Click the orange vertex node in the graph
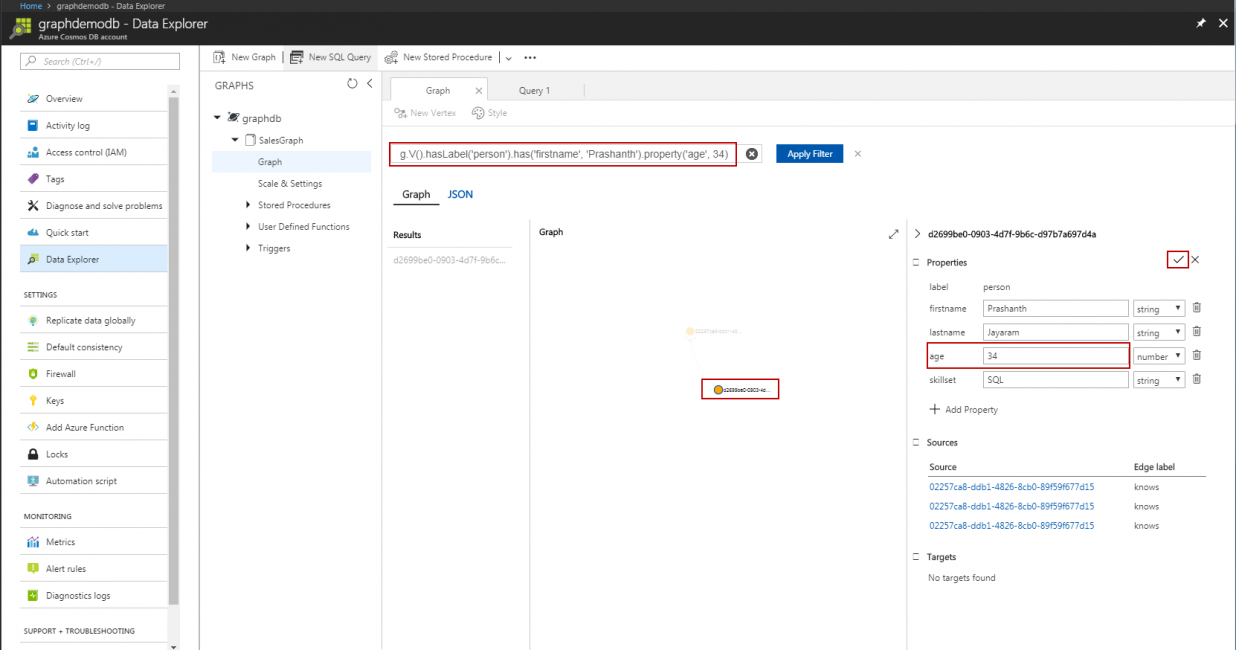Image resolution: width=1236 pixels, height=650 pixels. pos(718,389)
